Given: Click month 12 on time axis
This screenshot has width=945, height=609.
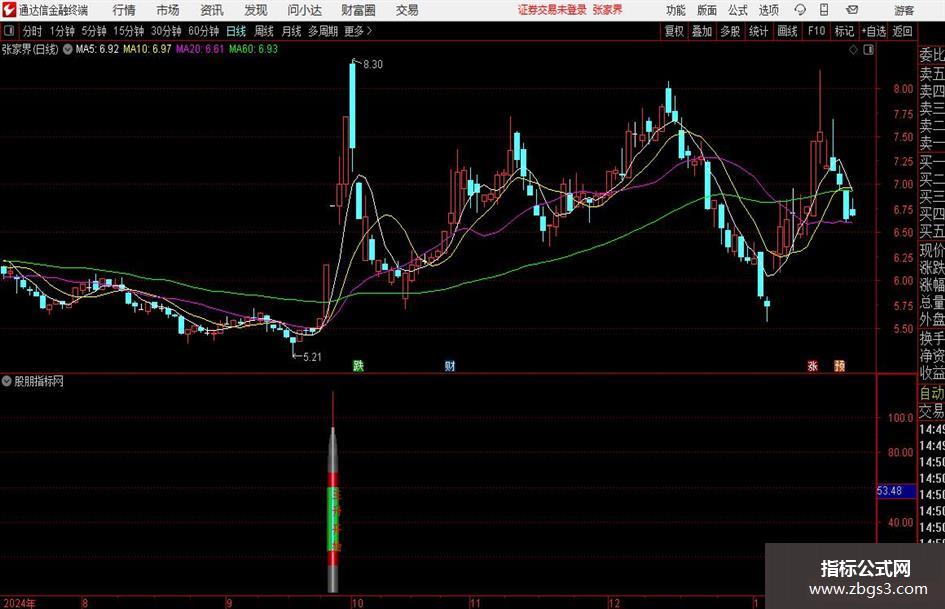Looking at the screenshot, I should point(614,603).
